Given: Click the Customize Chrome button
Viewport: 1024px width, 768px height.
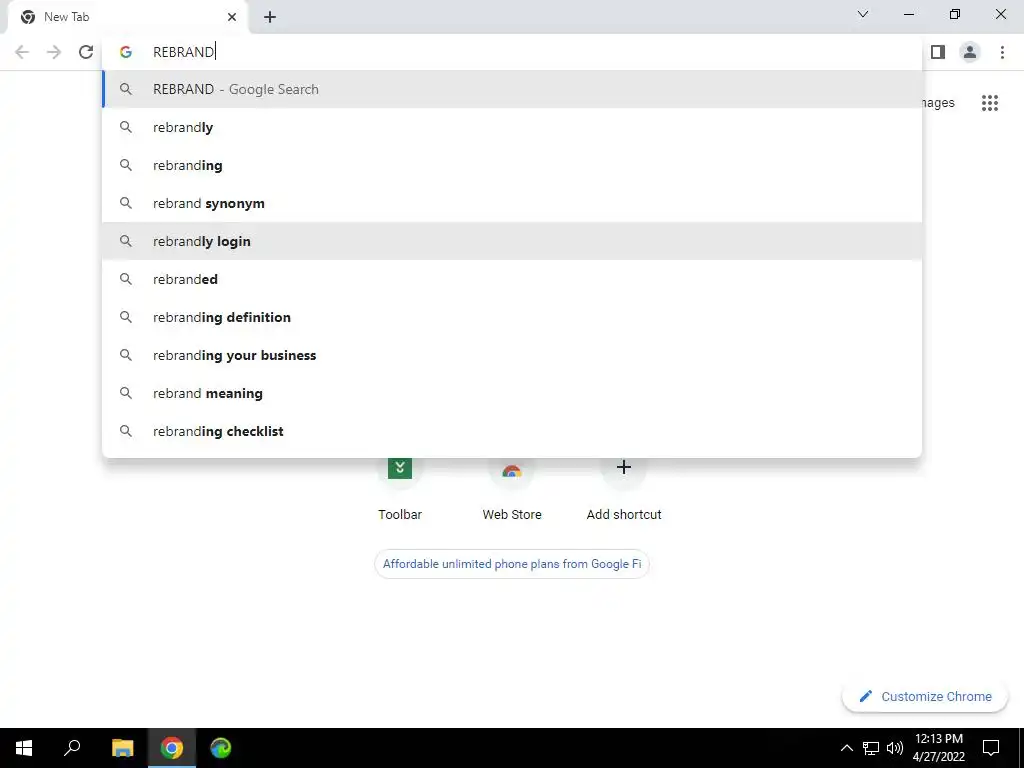Looking at the screenshot, I should [x=925, y=696].
